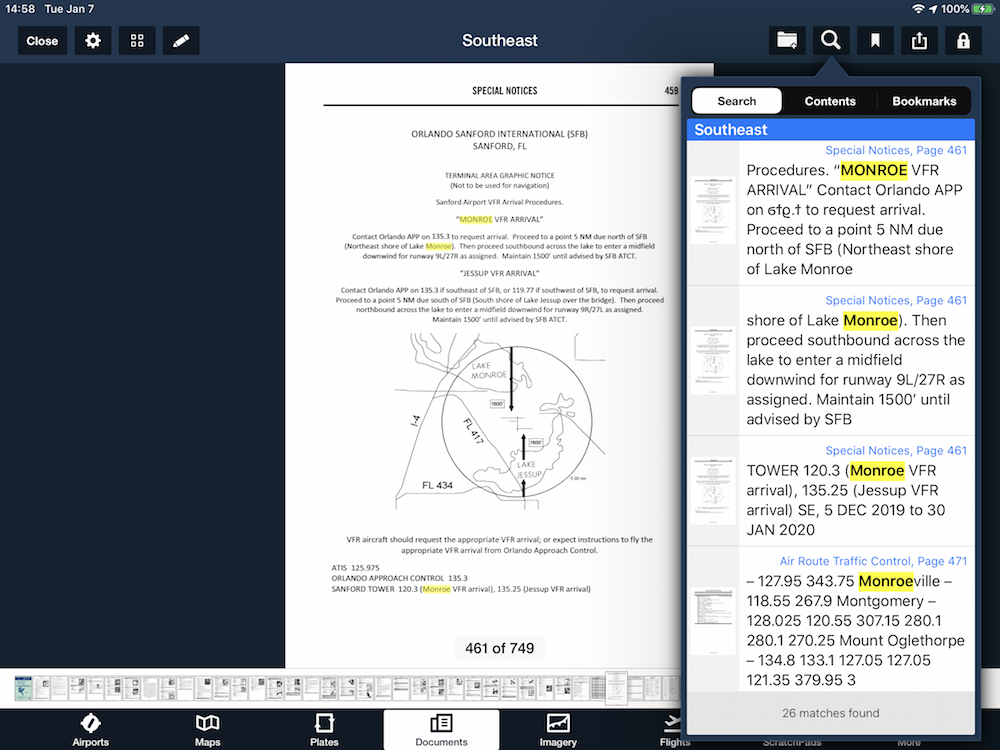Open the Maps tab
The image size is (1000, 750).
[208, 730]
